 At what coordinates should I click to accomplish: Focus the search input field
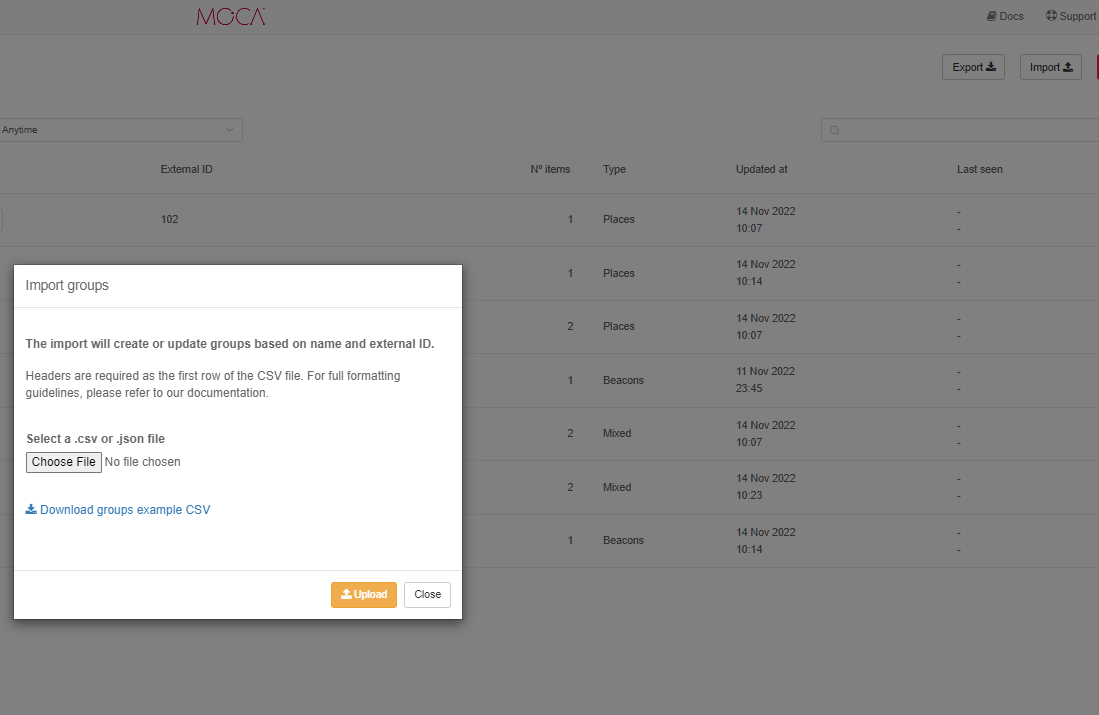pyautogui.click(x=960, y=130)
